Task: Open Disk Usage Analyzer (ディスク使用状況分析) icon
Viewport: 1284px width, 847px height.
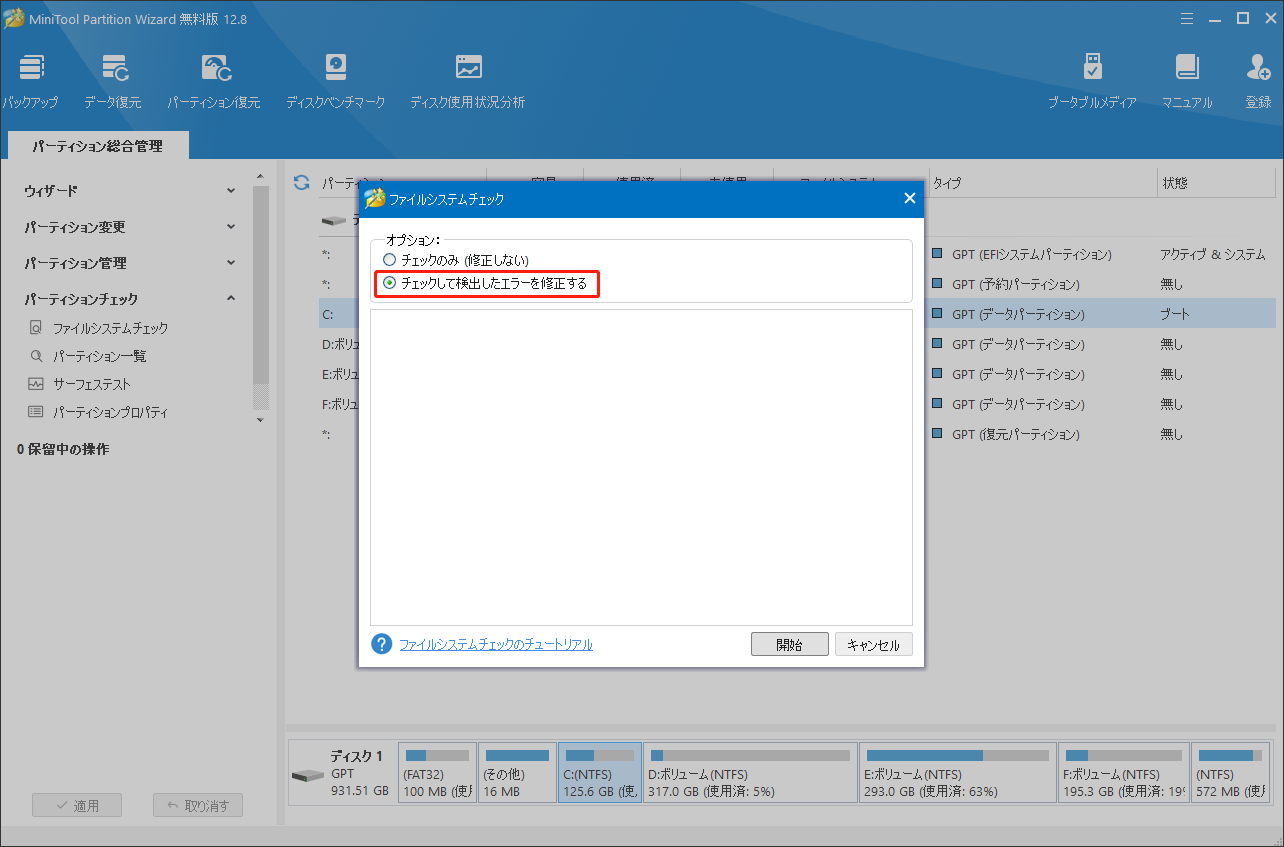Action: click(x=468, y=68)
